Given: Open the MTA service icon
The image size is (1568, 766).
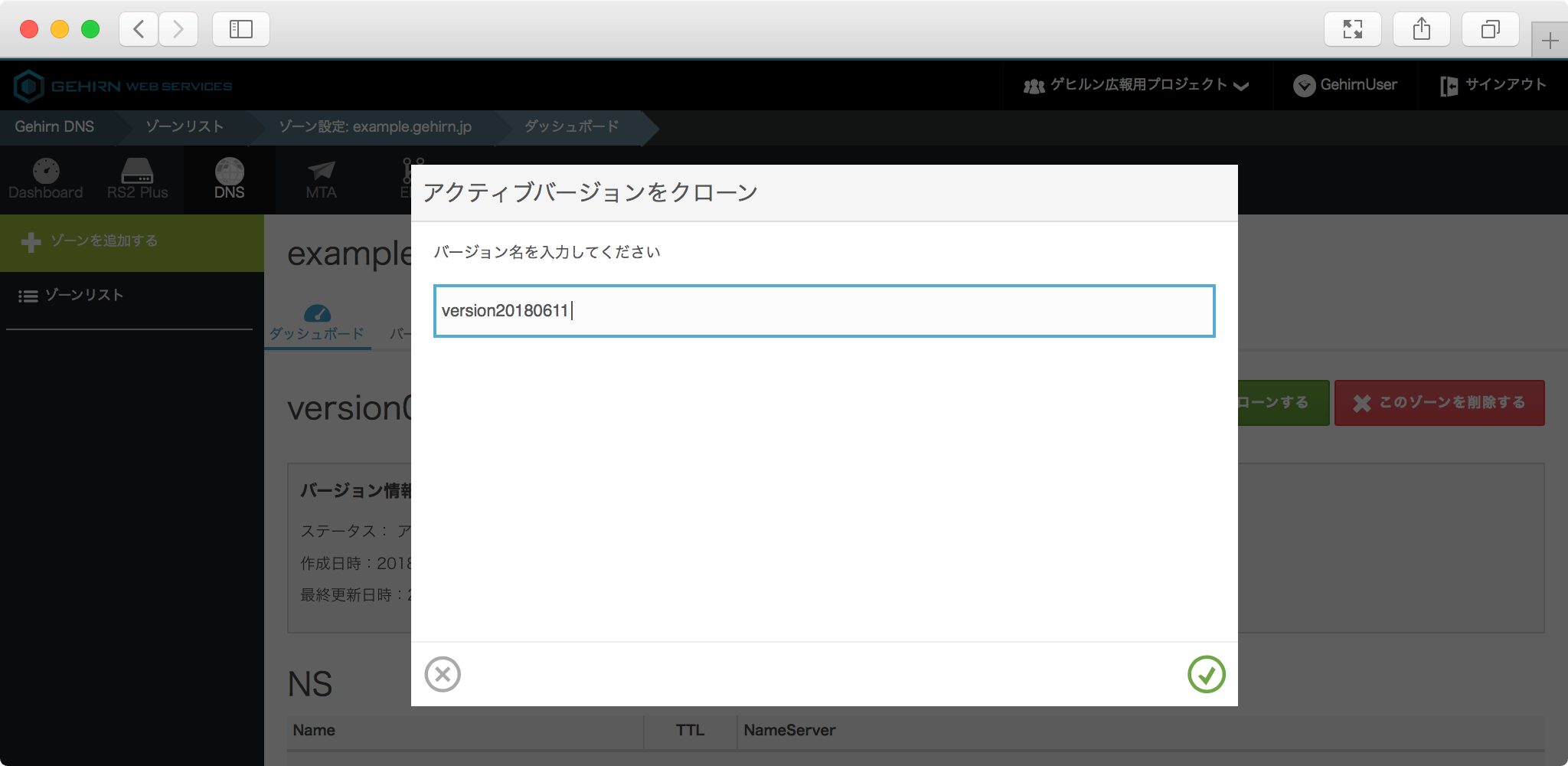Looking at the screenshot, I should (x=321, y=179).
